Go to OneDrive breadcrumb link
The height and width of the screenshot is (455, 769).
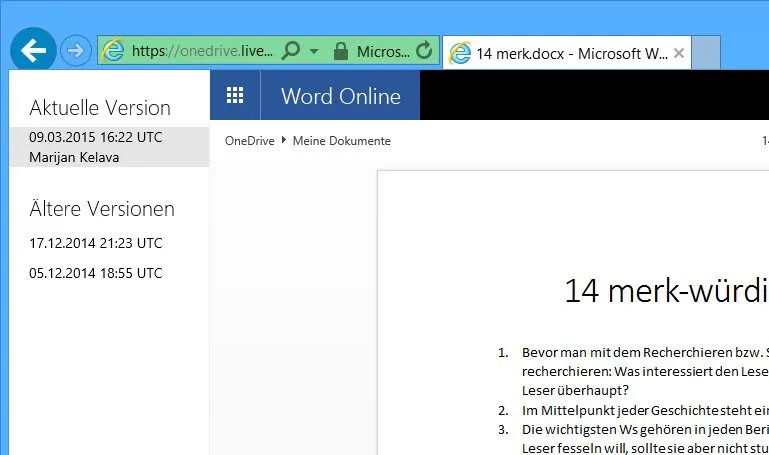click(x=250, y=141)
